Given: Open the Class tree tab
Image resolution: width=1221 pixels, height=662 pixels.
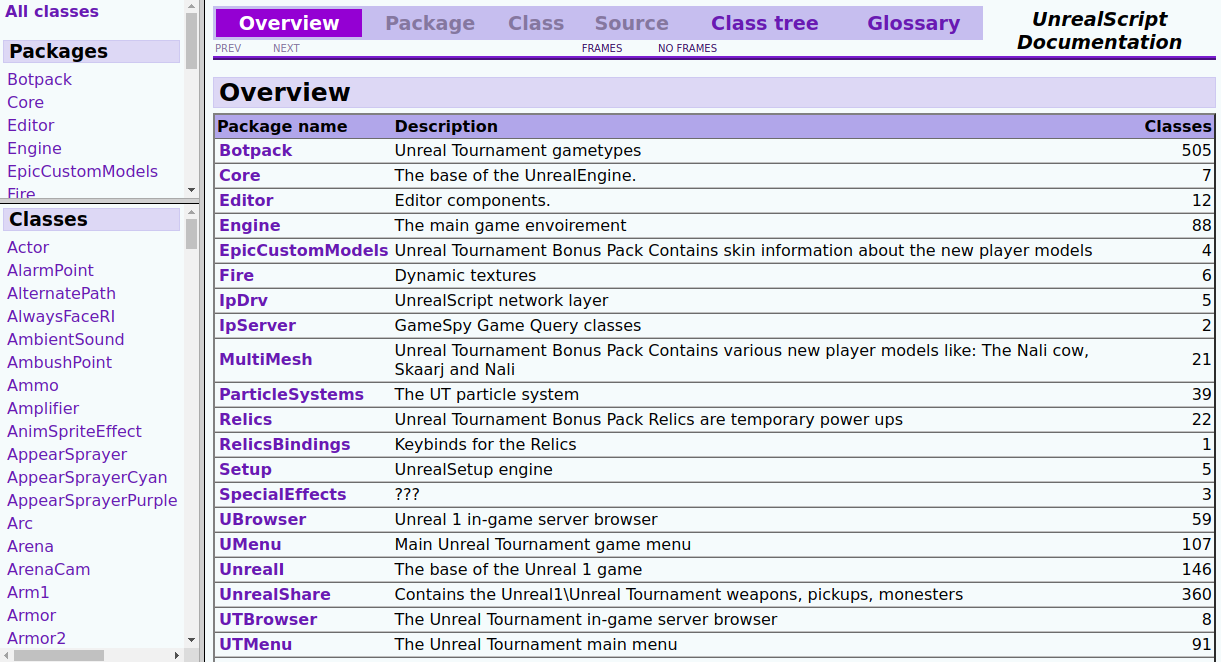Looking at the screenshot, I should tap(764, 23).
